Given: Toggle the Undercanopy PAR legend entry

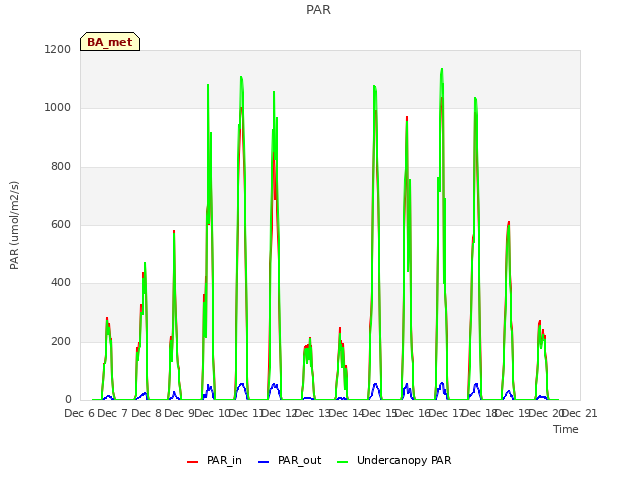Looking at the screenshot, I should (394, 460).
